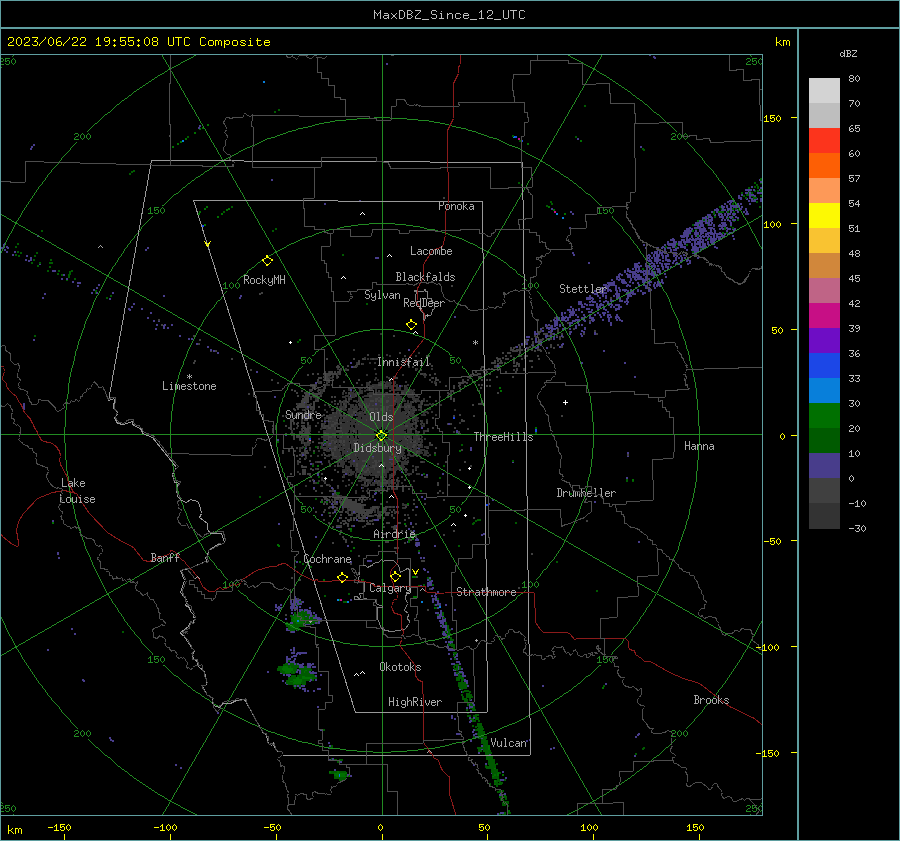Click the yellow diamond marker at RockyMH
This screenshot has width=900, height=841.
click(267, 261)
